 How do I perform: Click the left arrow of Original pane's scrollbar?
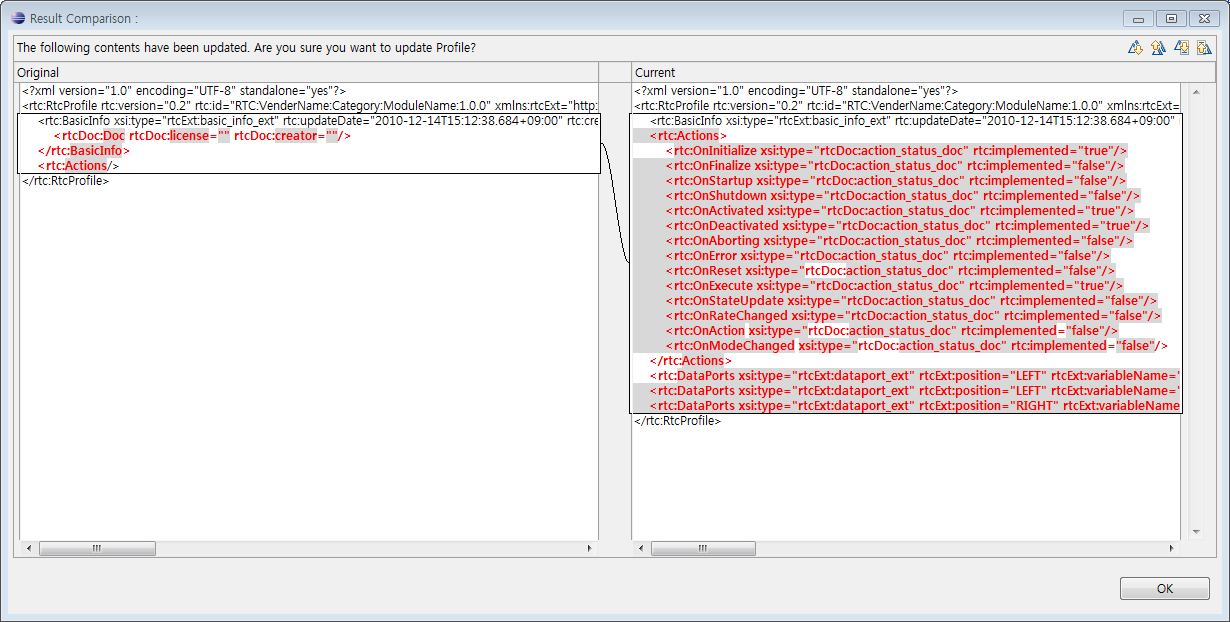27,548
